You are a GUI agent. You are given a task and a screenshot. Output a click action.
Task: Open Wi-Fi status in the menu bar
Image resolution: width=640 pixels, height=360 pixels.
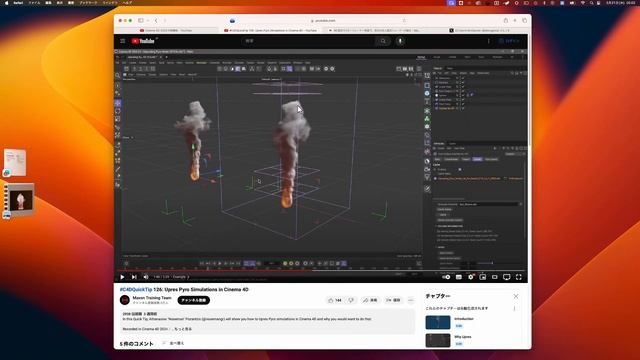pyautogui.click(x=582, y=2)
